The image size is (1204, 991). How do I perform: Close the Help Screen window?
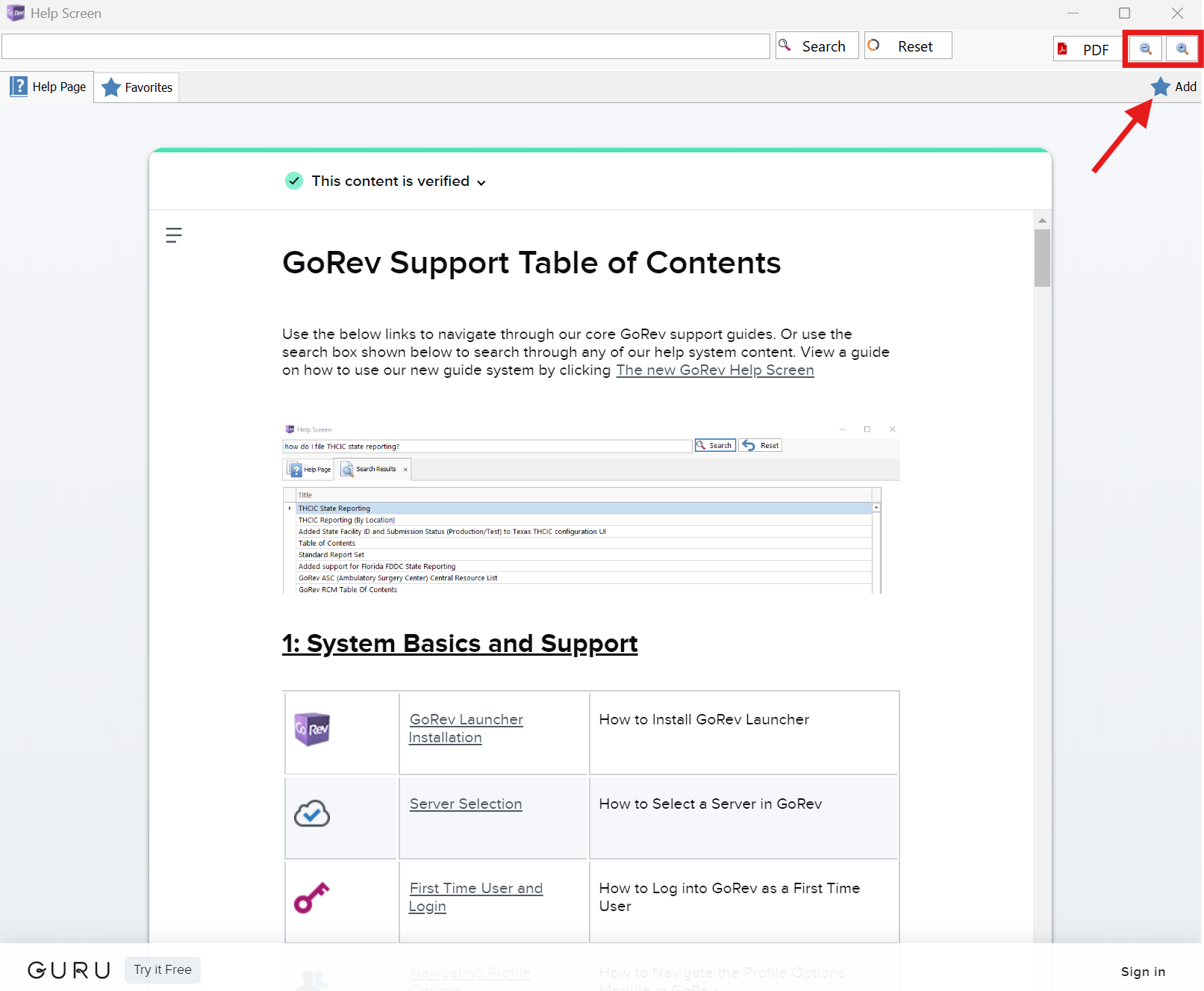coord(1177,13)
